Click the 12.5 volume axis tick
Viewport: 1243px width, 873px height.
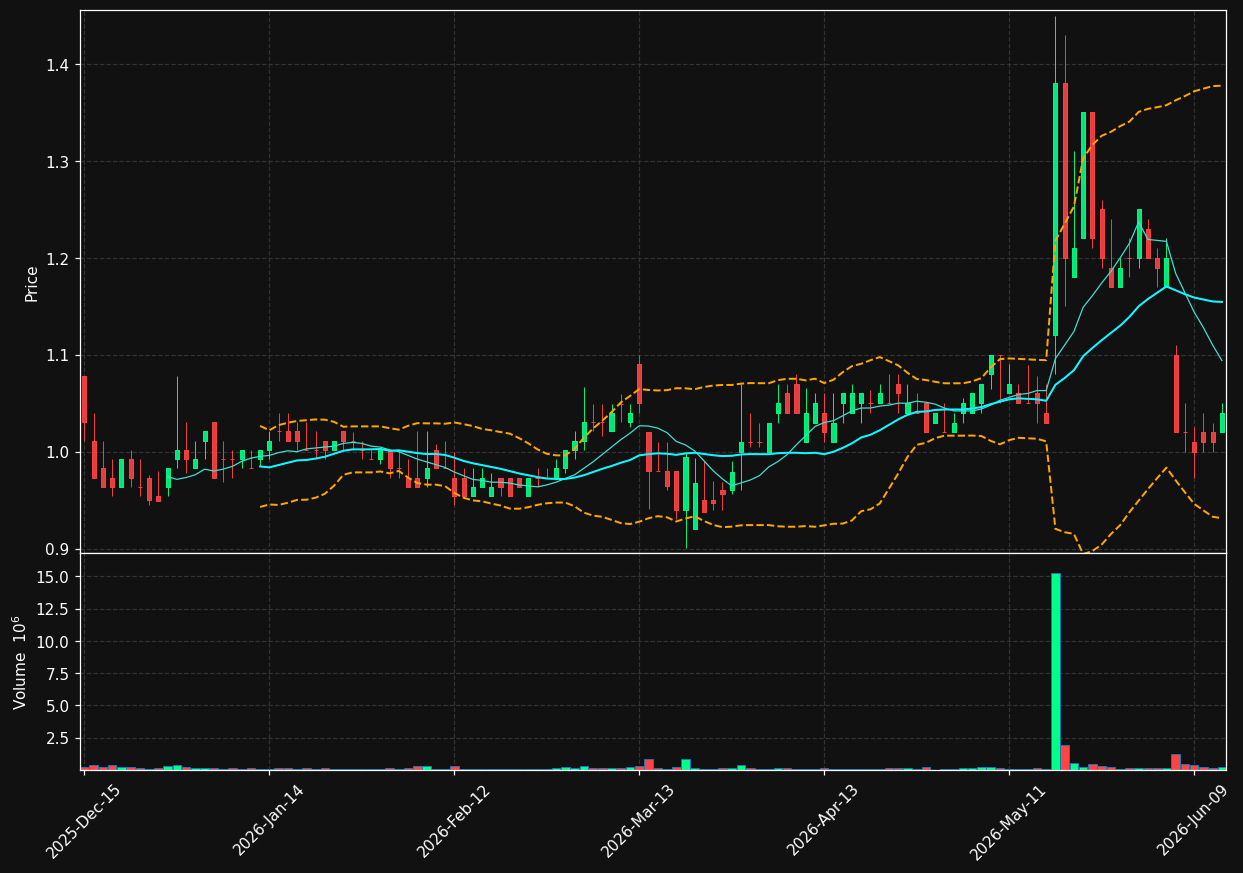click(53, 609)
